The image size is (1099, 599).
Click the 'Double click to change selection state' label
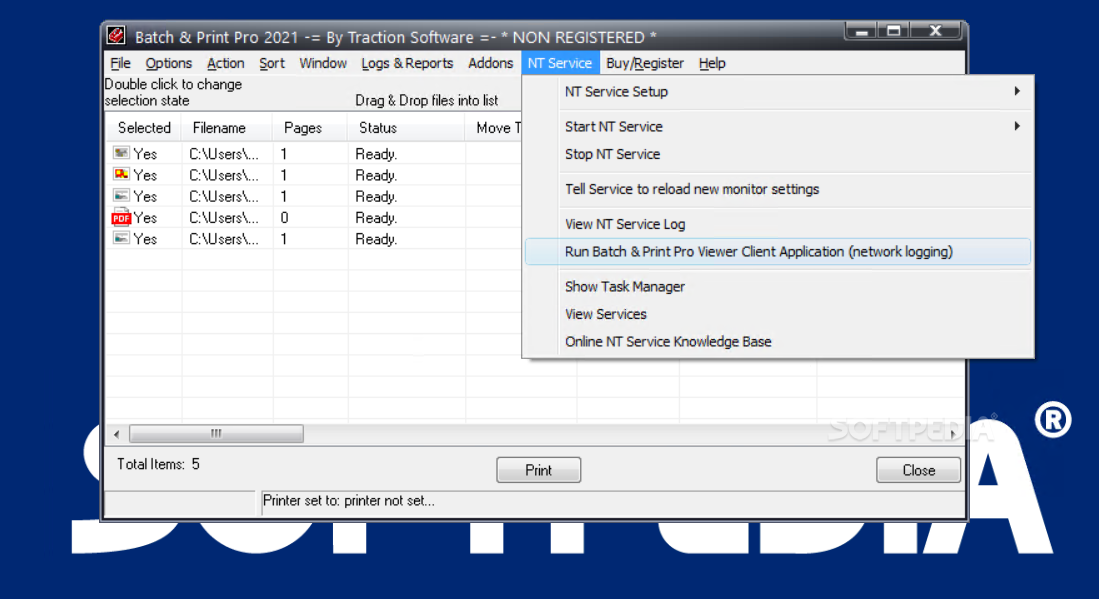click(x=173, y=92)
